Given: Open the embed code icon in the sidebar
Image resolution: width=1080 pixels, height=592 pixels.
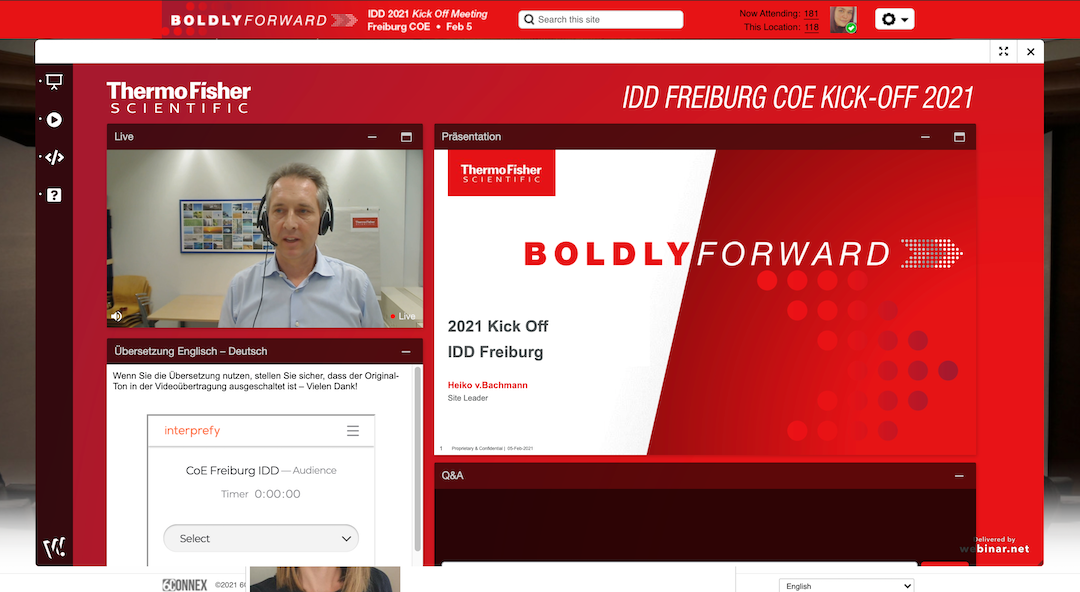Looking at the screenshot, I should [x=54, y=157].
